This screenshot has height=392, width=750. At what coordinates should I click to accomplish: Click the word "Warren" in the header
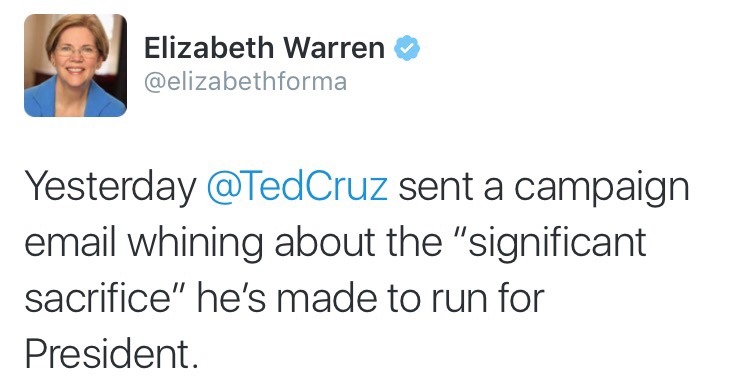334,48
